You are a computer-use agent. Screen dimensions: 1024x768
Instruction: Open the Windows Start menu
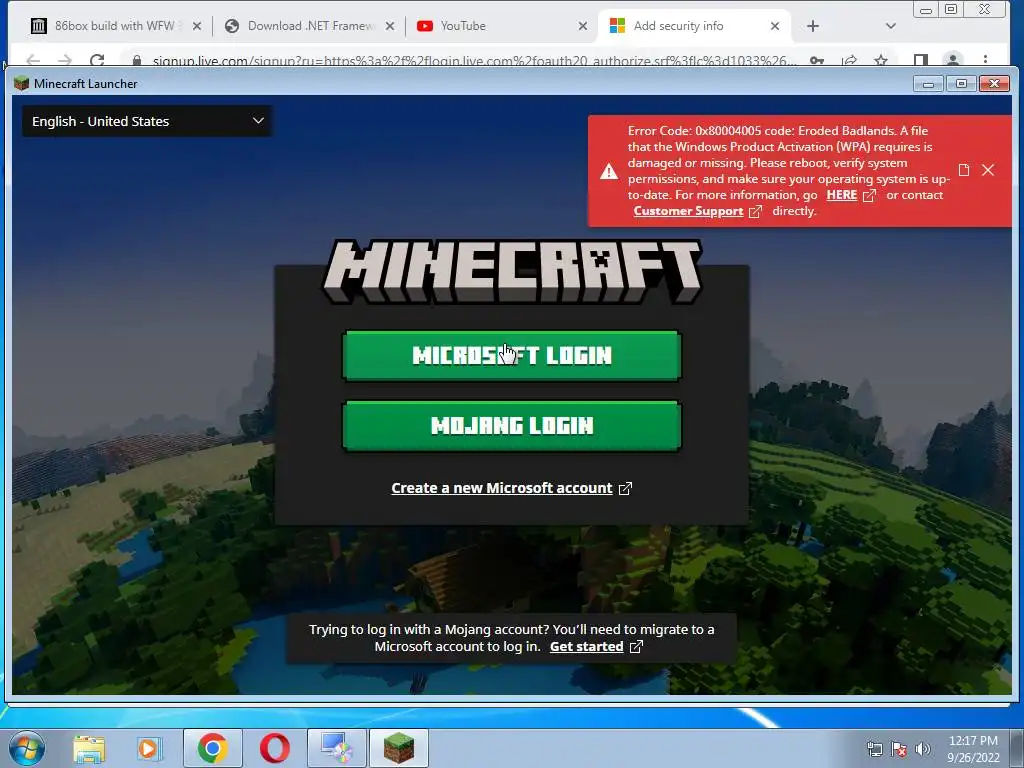(x=27, y=748)
